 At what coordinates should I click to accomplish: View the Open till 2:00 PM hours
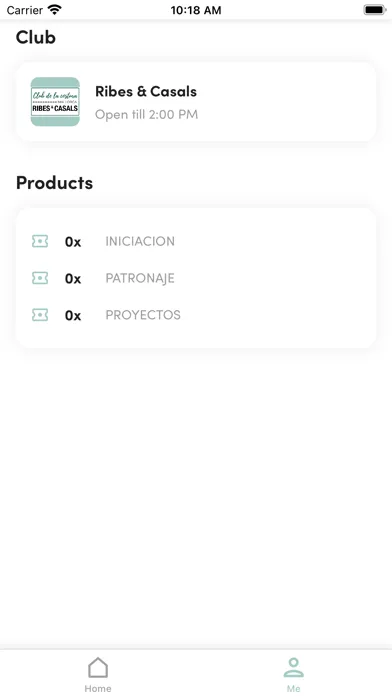(x=147, y=115)
